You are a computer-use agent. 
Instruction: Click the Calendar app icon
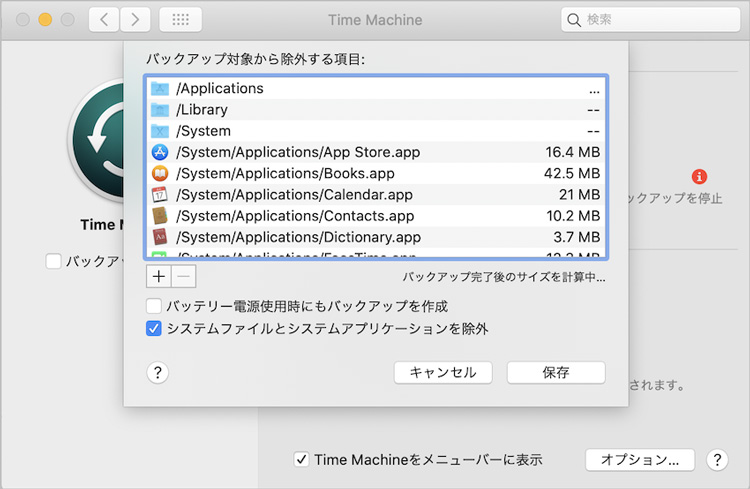[160, 195]
